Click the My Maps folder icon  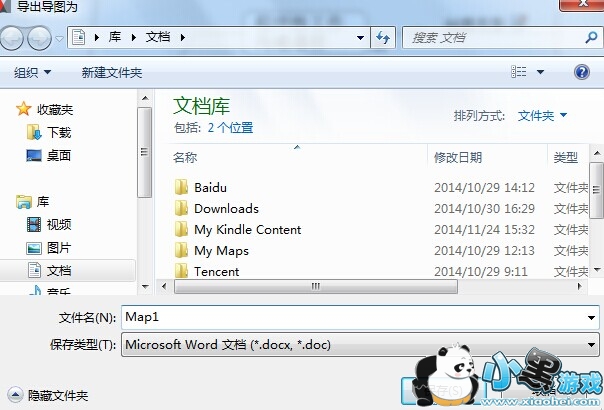(x=181, y=250)
